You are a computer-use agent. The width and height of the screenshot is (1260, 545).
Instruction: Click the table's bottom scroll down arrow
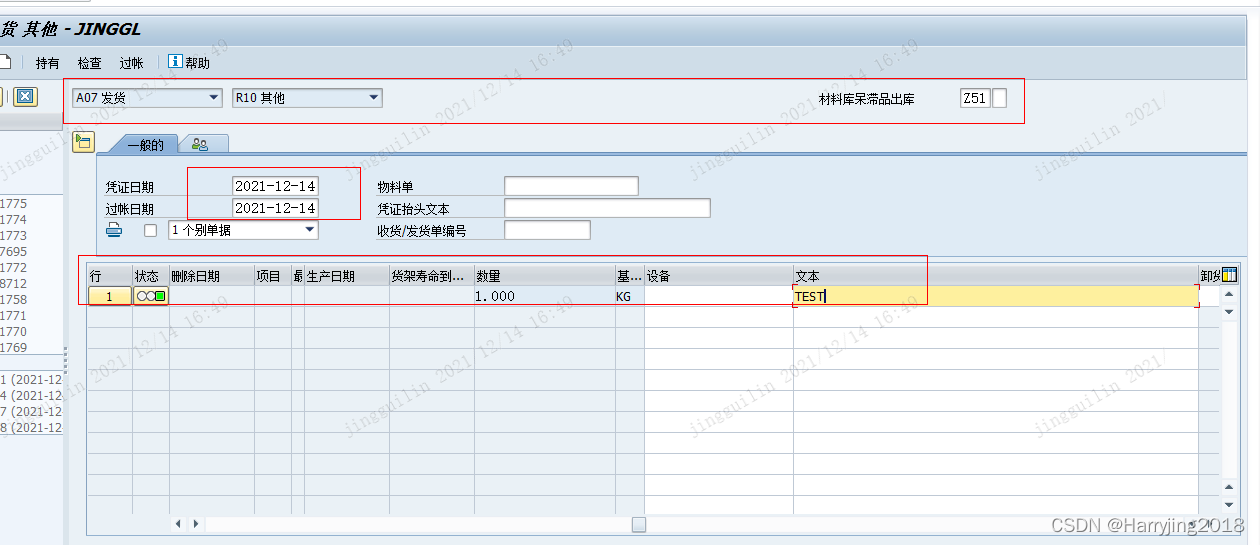pos(1229,504)
